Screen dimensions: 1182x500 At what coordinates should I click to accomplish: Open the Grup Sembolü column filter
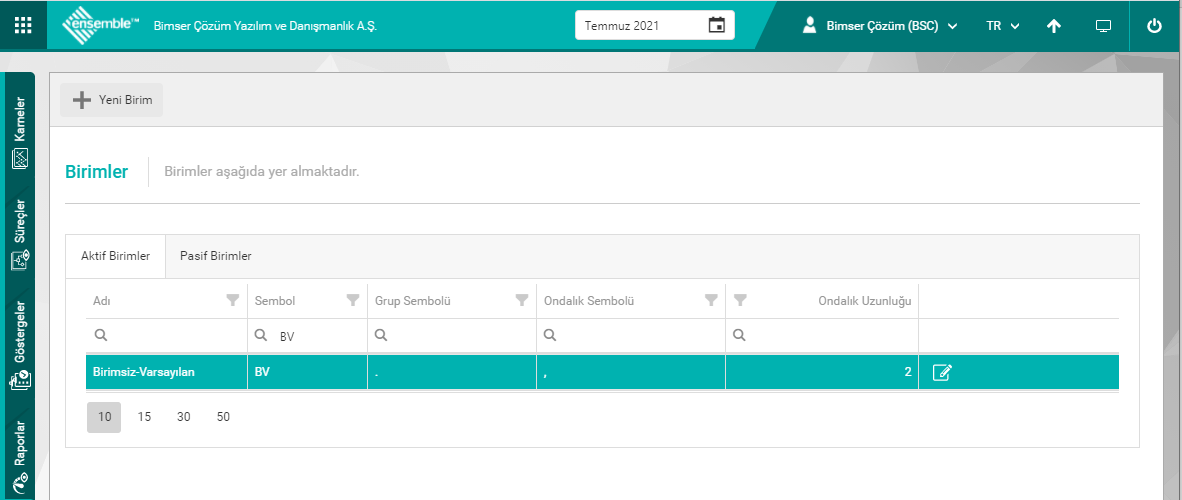521,300
